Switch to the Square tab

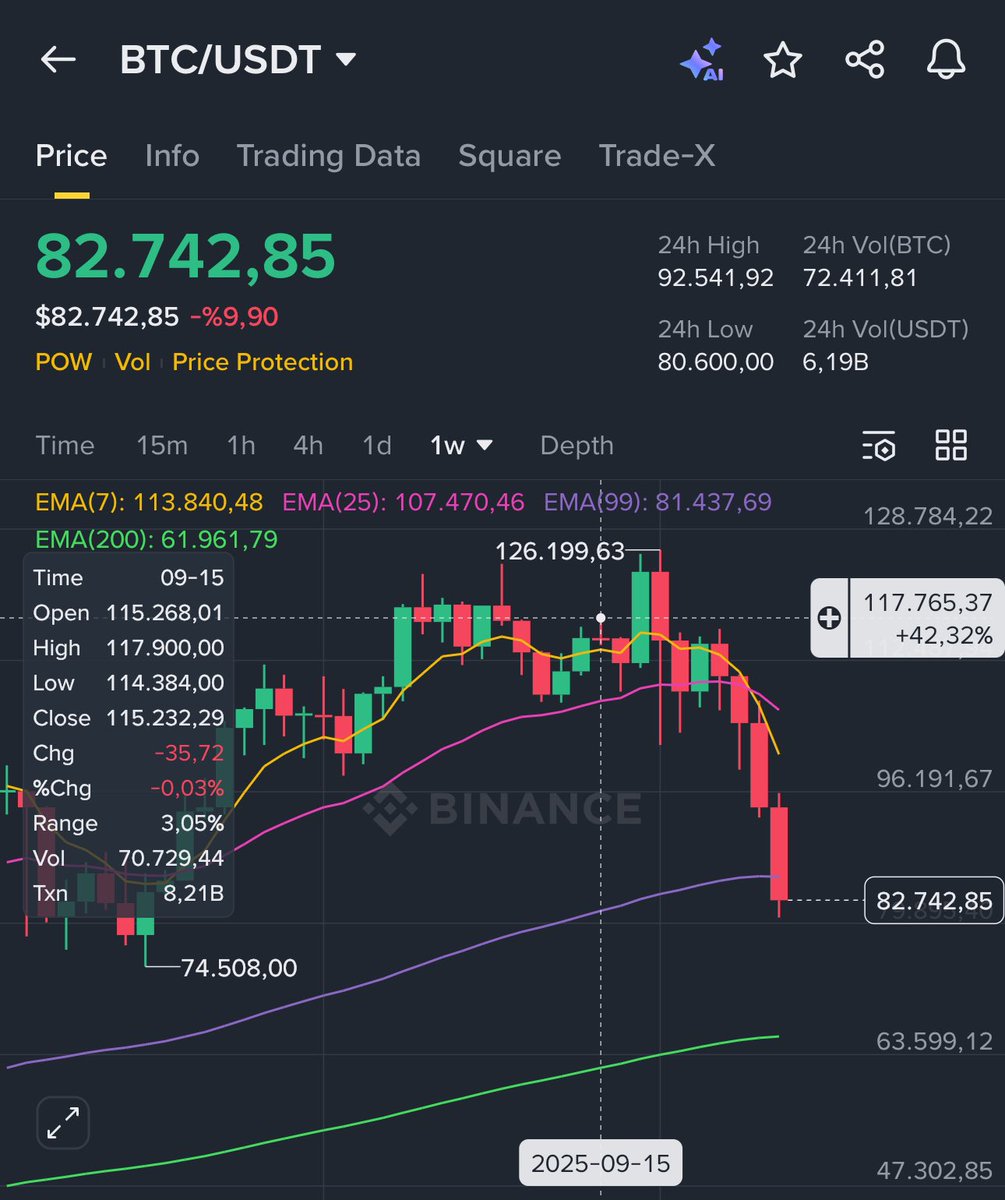(509, 156)
